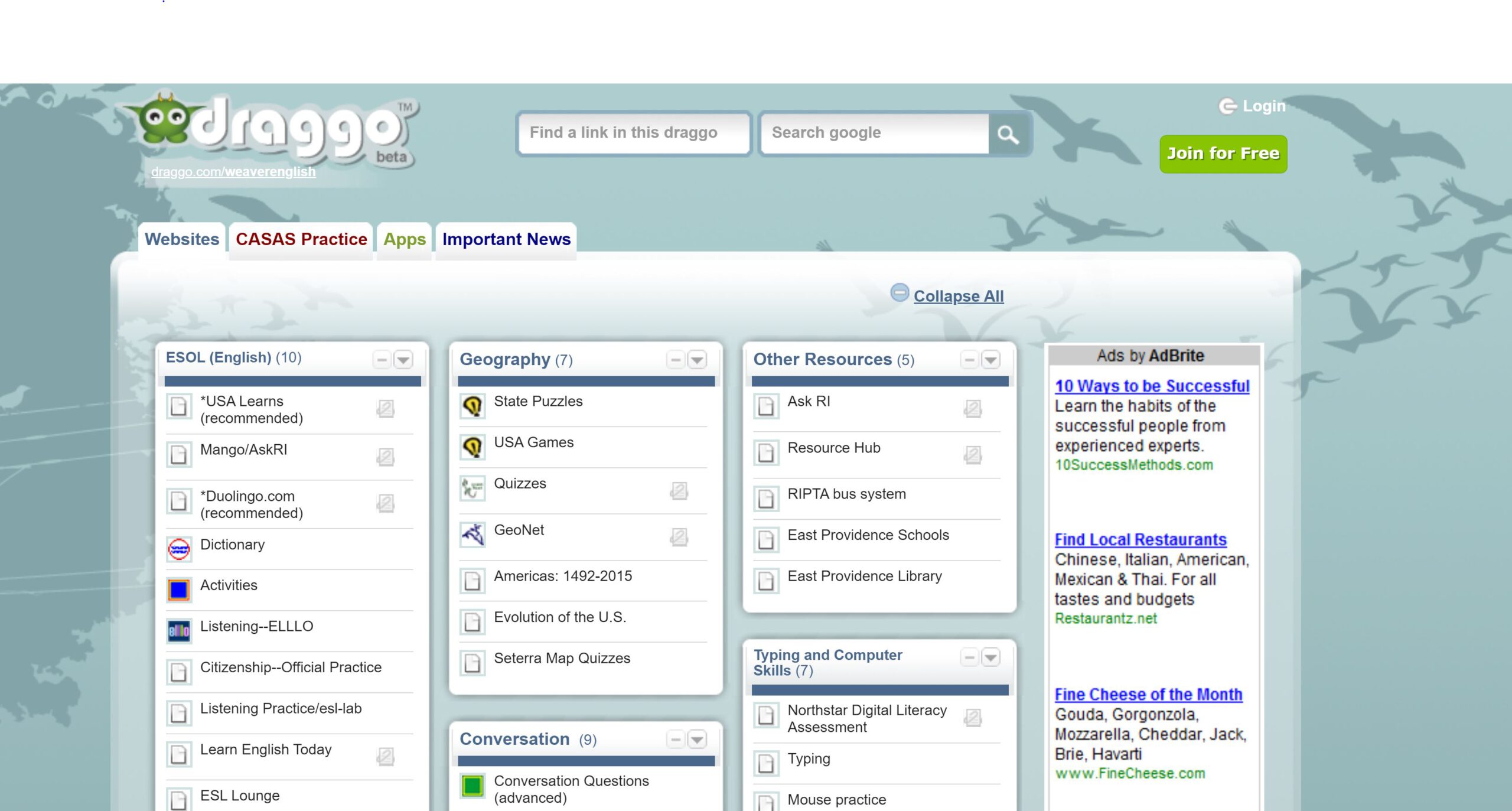Minimize the ESOL (English) box
The height and width of the screenshot is (811, 1512).
tap(382, 359)
